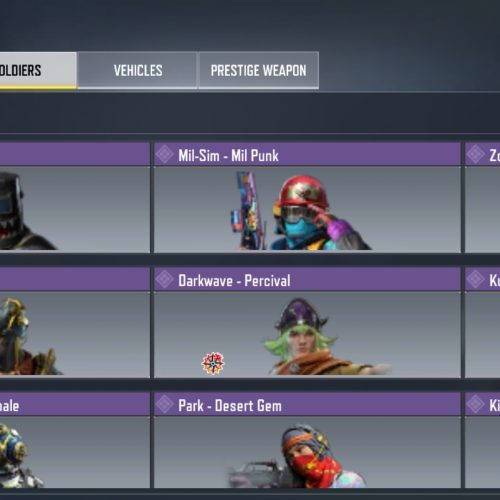Viewport: 500px width, 500px height.
Task: Click the diamond rarity icon beside Mil-Sim
Action: 165,155
